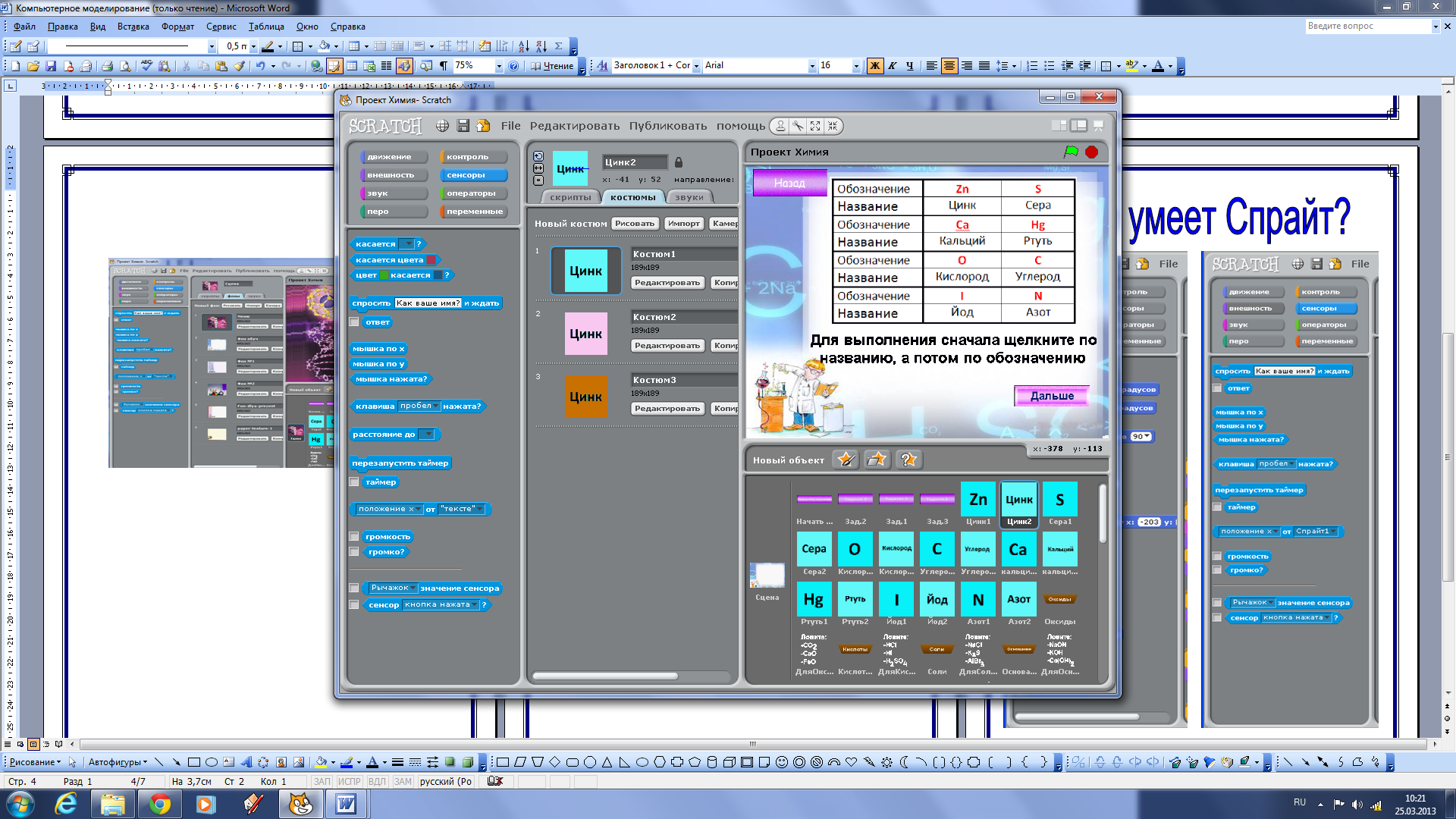Image resolution: width=1456 pixels, height=819 pixels.
Task: Open the пробел key dropdown in клавиша block
Action: [x=419, y=406]
